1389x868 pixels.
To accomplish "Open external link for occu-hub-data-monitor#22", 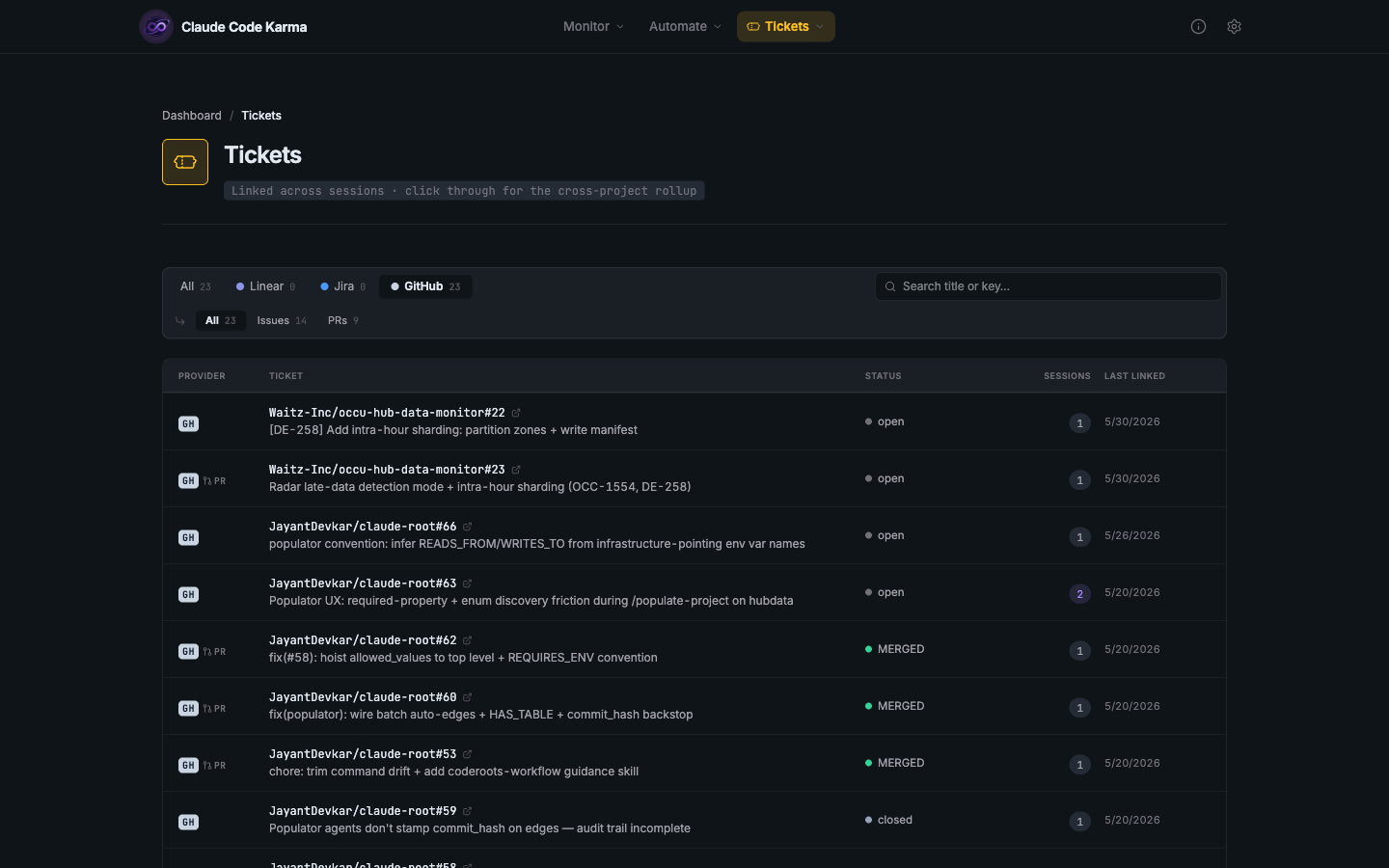I will click(x=516, y=413).
